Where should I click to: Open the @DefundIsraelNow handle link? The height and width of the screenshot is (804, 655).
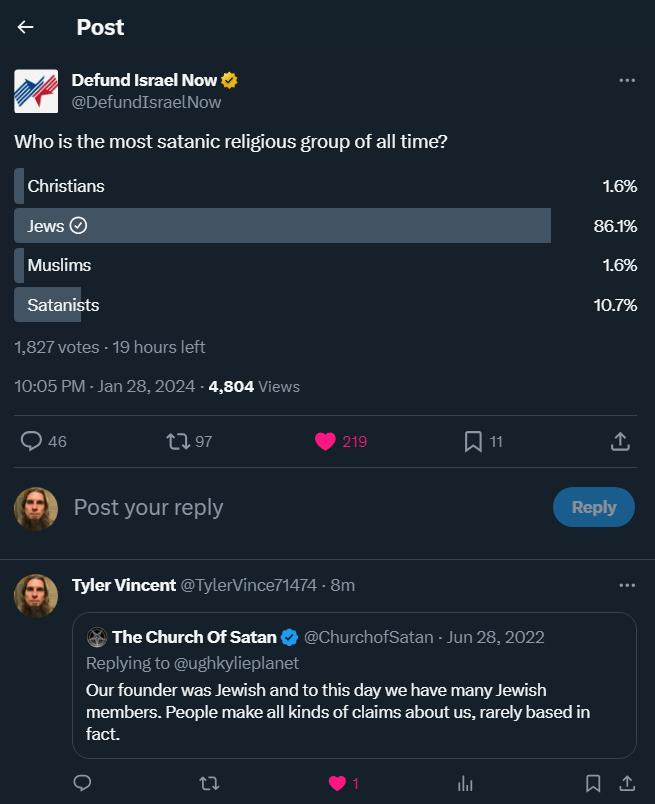[x=147, y=102]
